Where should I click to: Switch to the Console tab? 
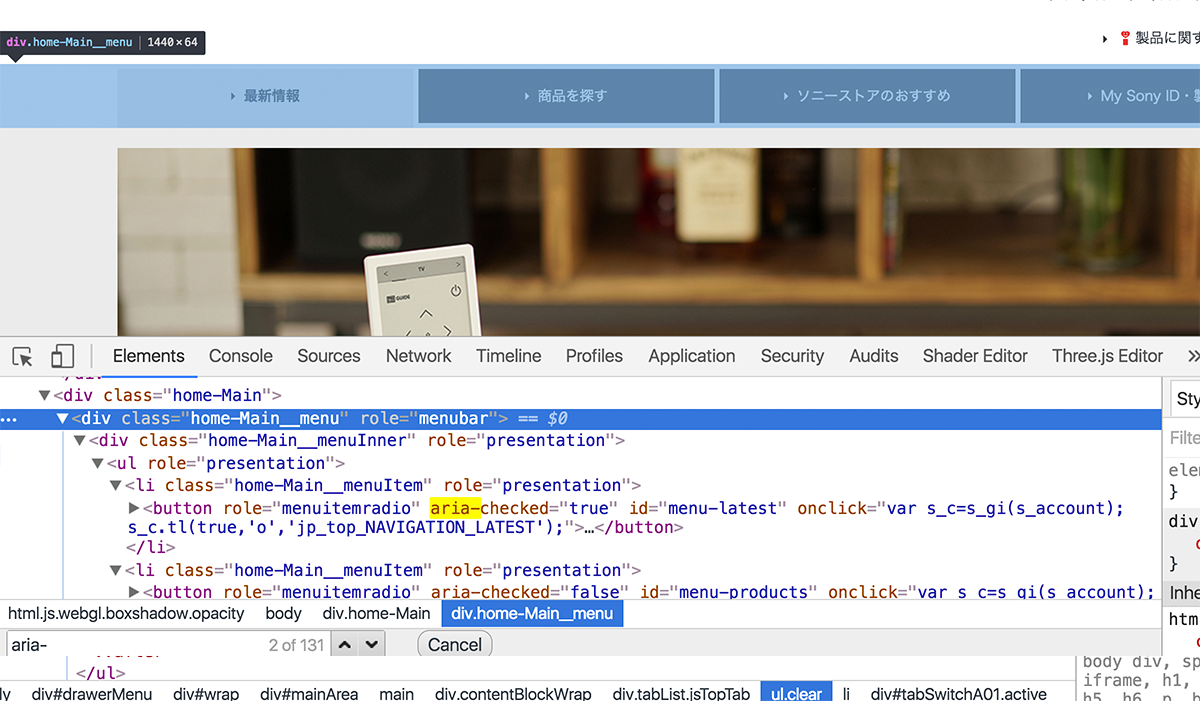(x=240, y=356)
